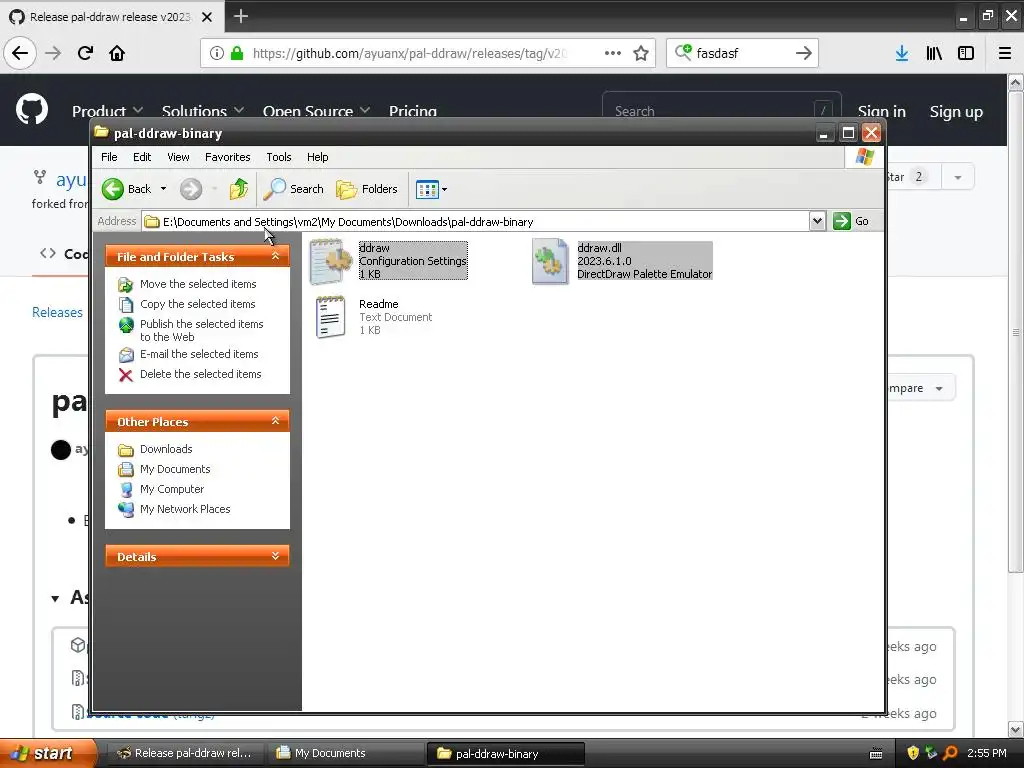Open the Help menu

[x=317, y=157]
